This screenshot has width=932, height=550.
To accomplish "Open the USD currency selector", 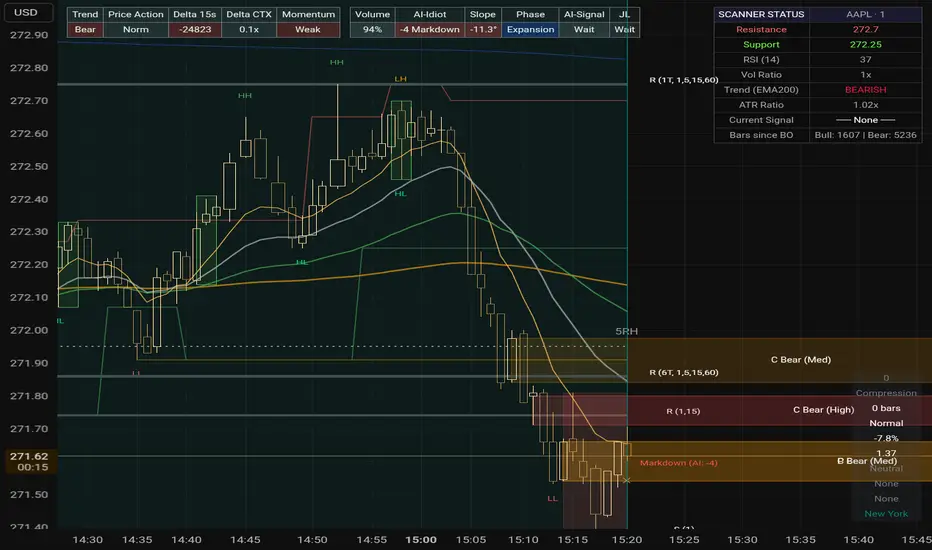I will (x=27, y=12).
